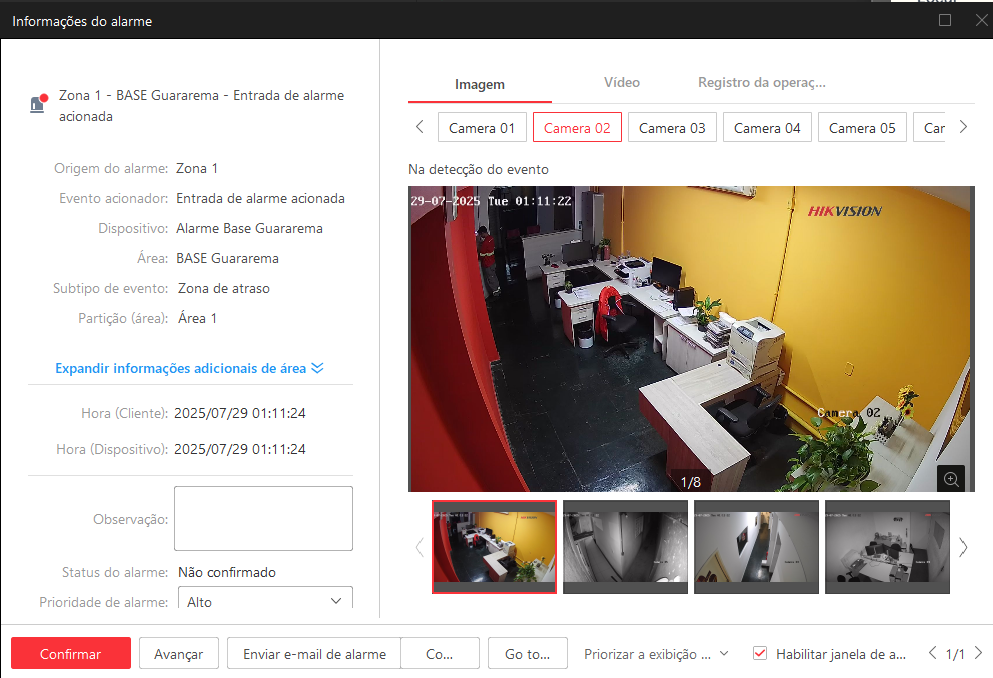Expand informações adicionais de área
Image resolution: width=993 pixels, height=678 pixels.
tap(189, 368)
